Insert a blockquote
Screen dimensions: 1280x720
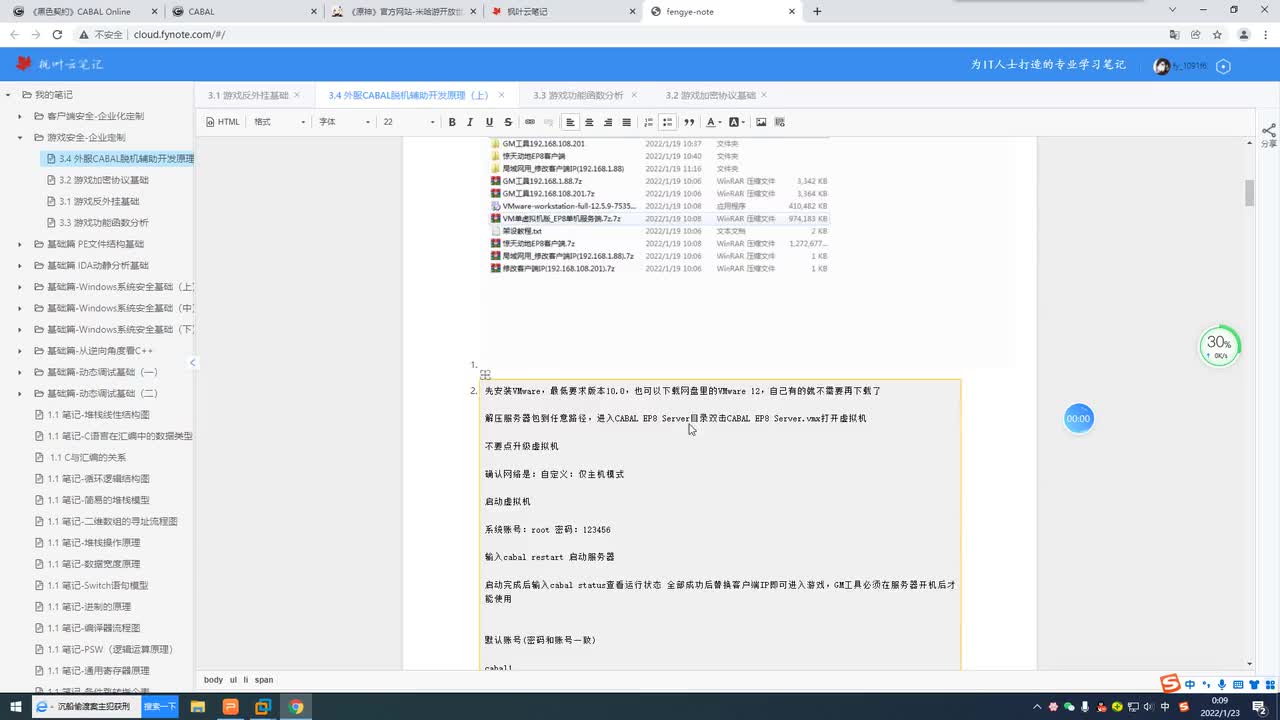(x=689, y=122)
